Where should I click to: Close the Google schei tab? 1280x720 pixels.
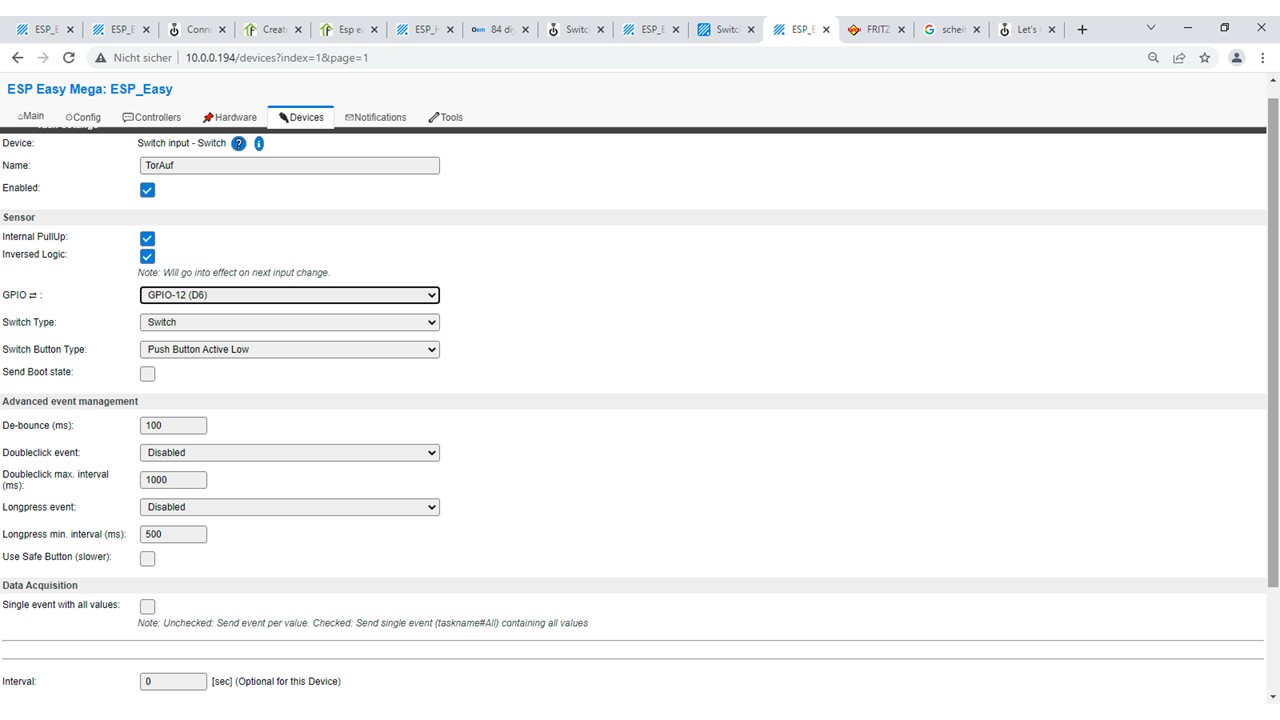(x=977, y=30)
